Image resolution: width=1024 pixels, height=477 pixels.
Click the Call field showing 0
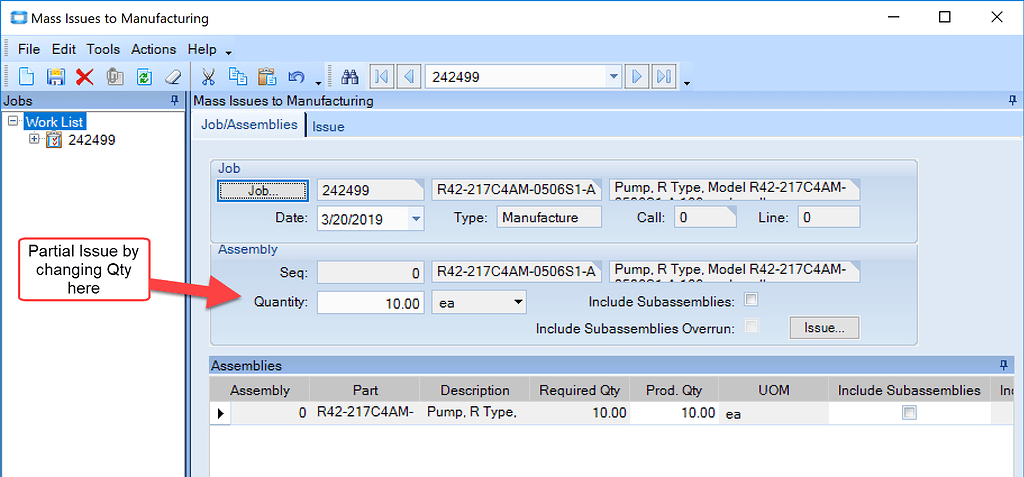click(x=705, y=218)
